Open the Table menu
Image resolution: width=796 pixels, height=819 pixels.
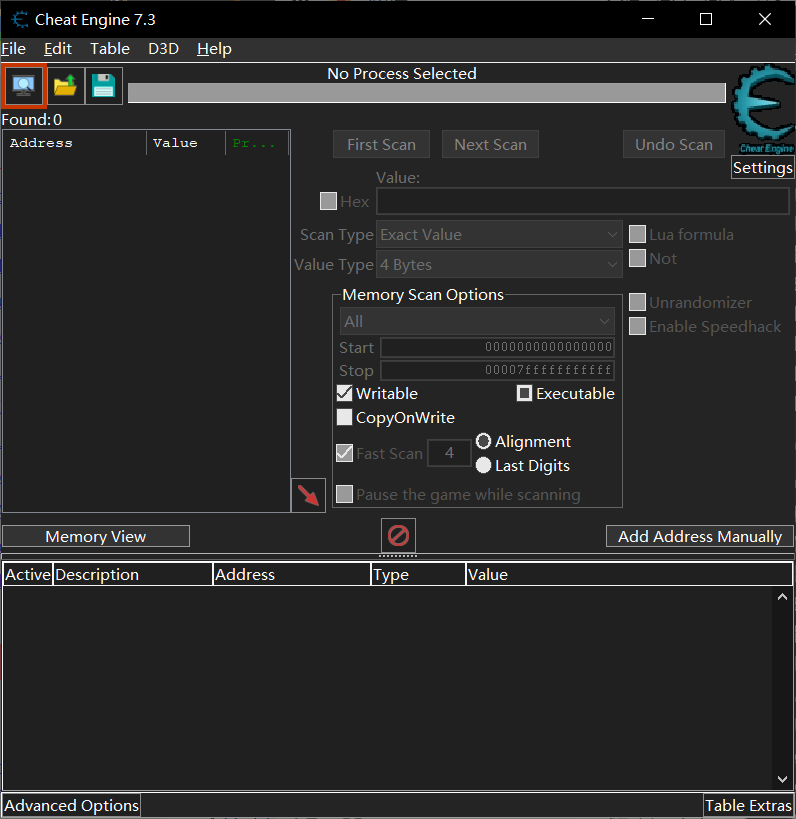click(110, 49)
